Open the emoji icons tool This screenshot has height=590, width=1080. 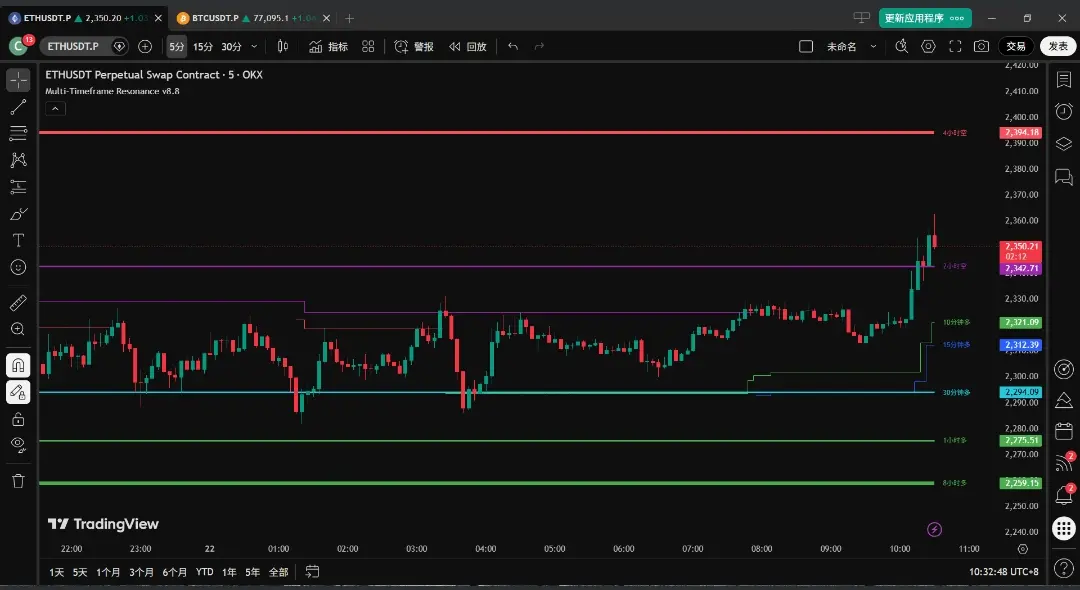[x=19, y=267]
